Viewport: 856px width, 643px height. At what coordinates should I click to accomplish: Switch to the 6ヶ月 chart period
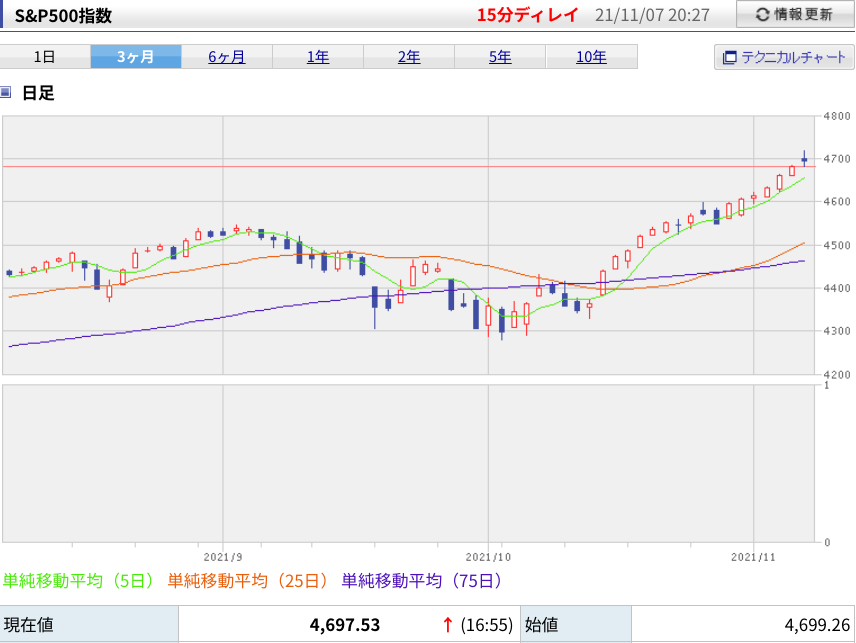[227, 57]
